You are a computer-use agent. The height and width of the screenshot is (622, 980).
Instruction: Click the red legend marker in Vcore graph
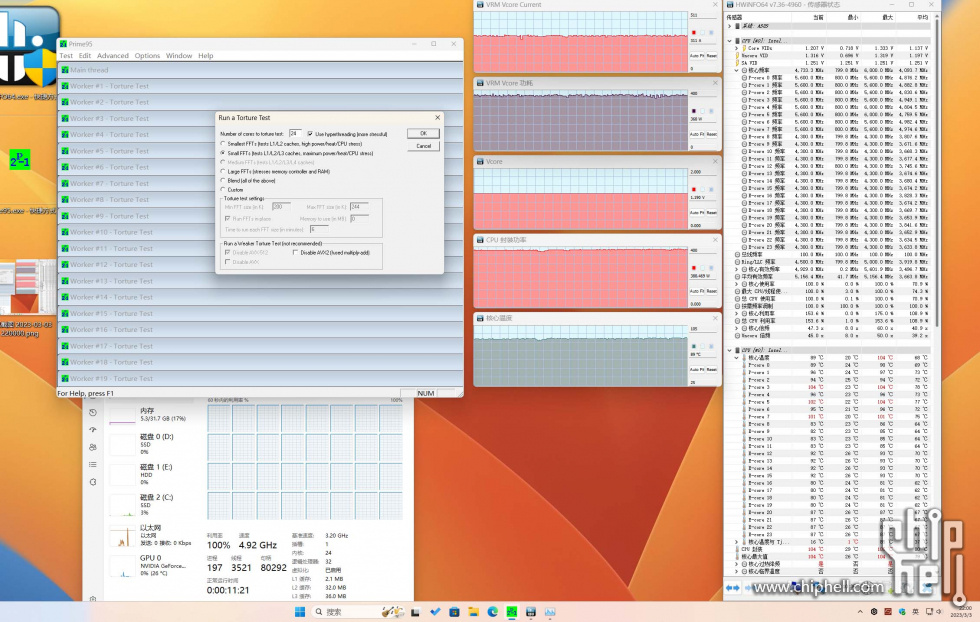click(694, 189)
